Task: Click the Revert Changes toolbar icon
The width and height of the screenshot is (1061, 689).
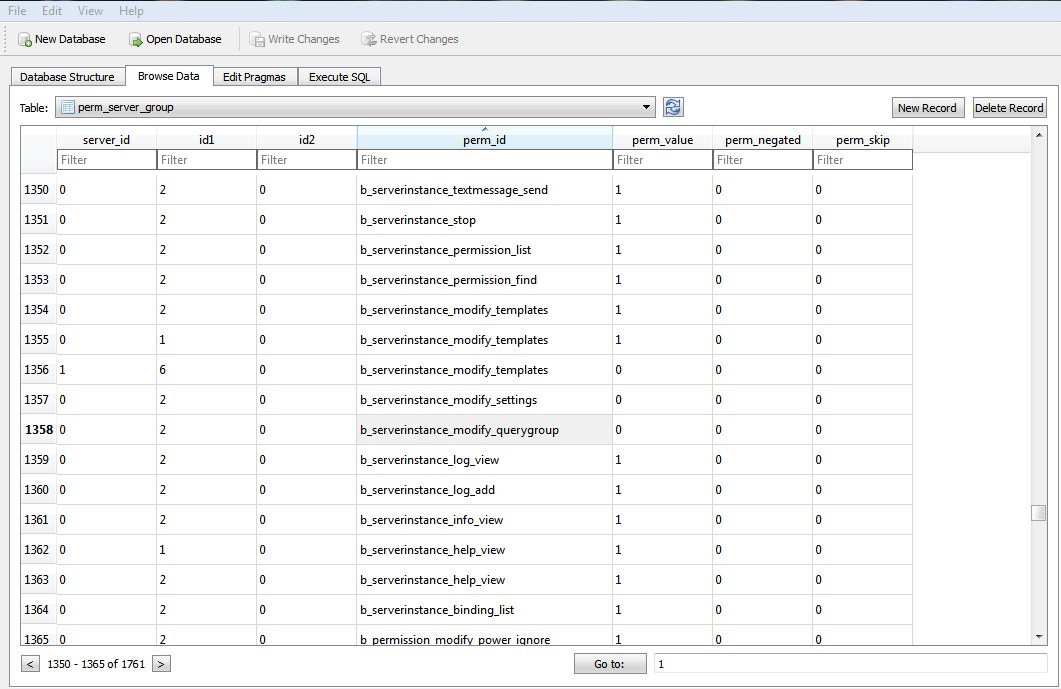Action: pos(369,40)
